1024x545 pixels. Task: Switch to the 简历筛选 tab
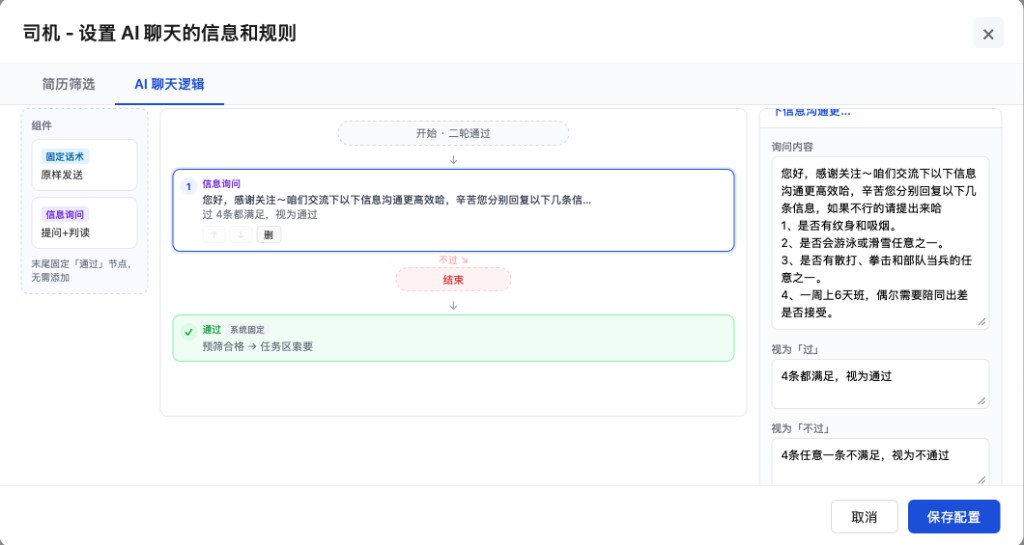(68, 84)
